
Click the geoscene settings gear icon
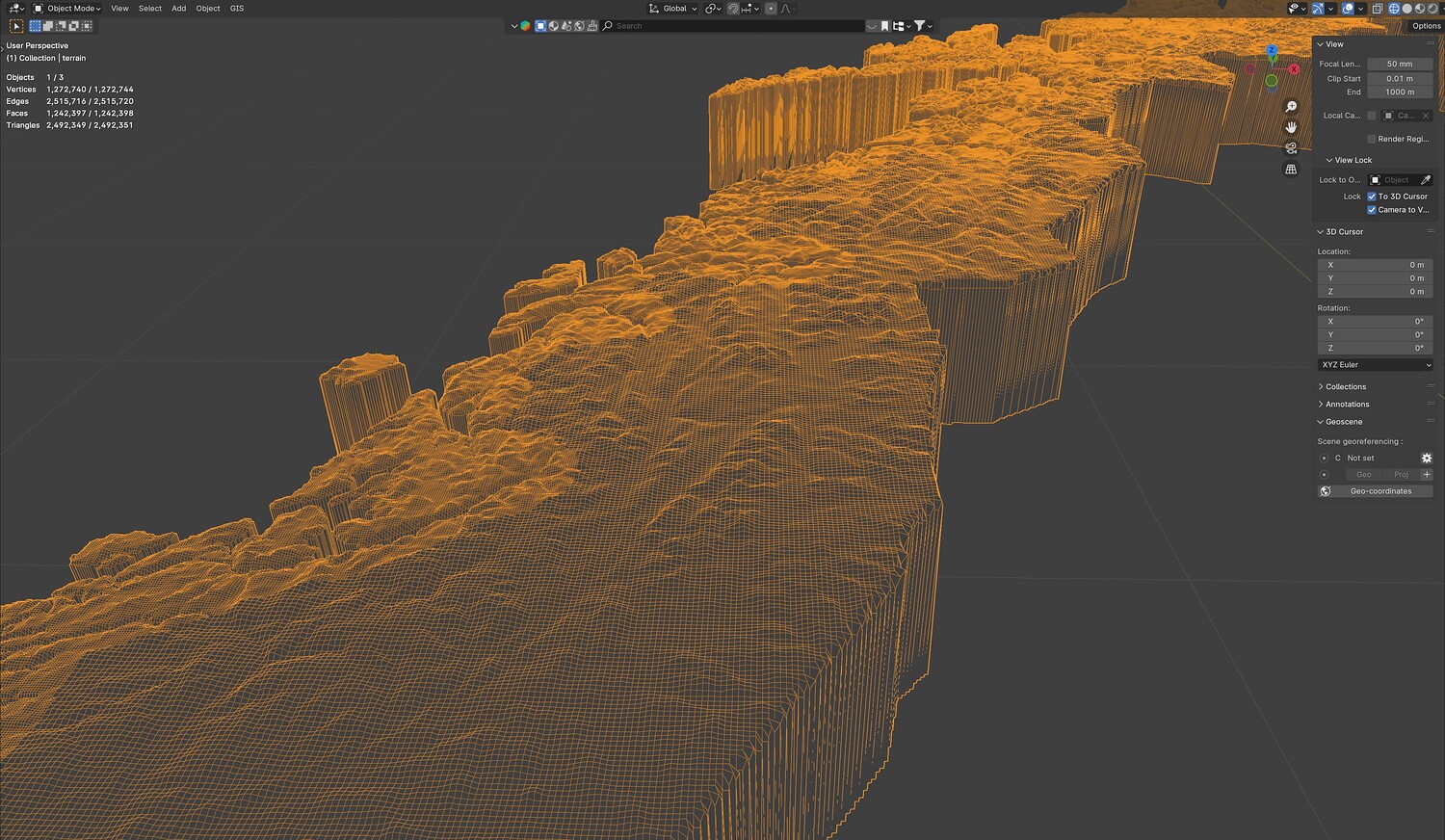tap(1427, 459)
